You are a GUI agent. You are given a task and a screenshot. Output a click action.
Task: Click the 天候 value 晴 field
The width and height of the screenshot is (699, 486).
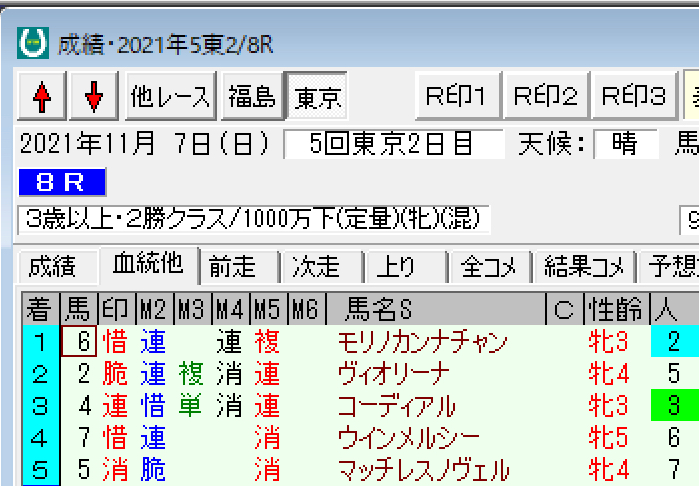click(x=626, y=144)
